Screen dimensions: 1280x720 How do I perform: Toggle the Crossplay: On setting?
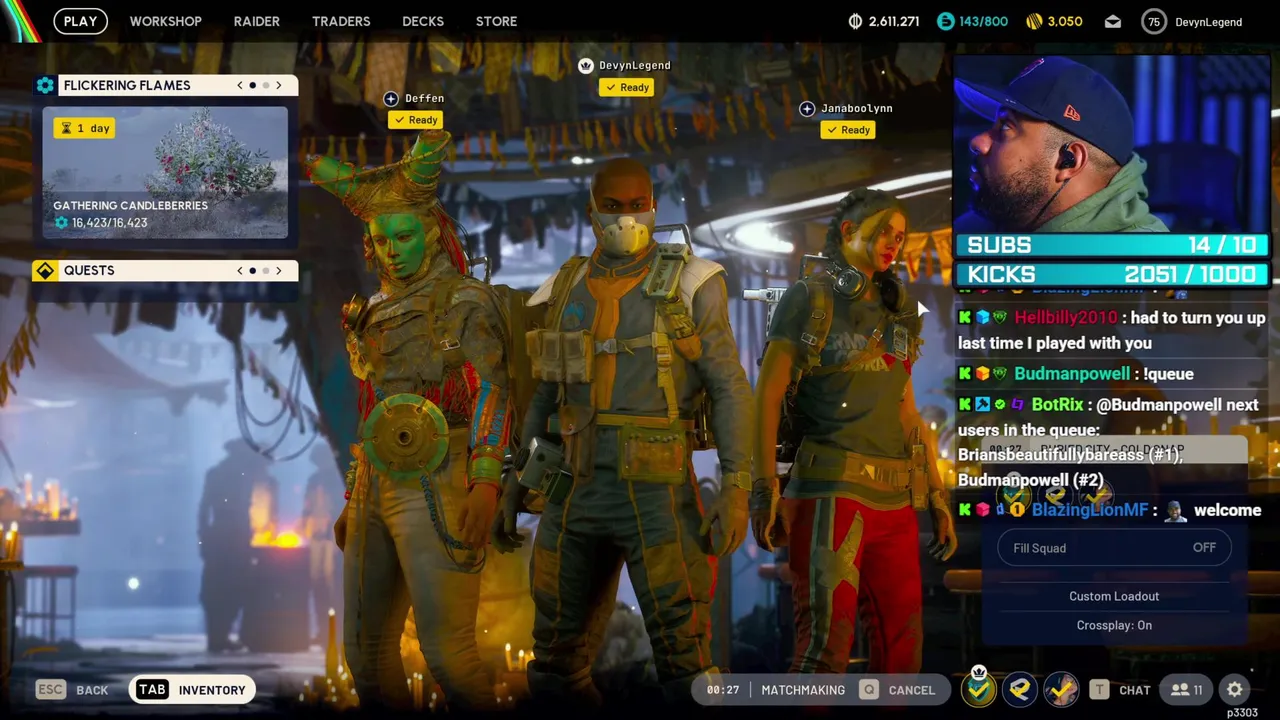[x=1114, y=625]
